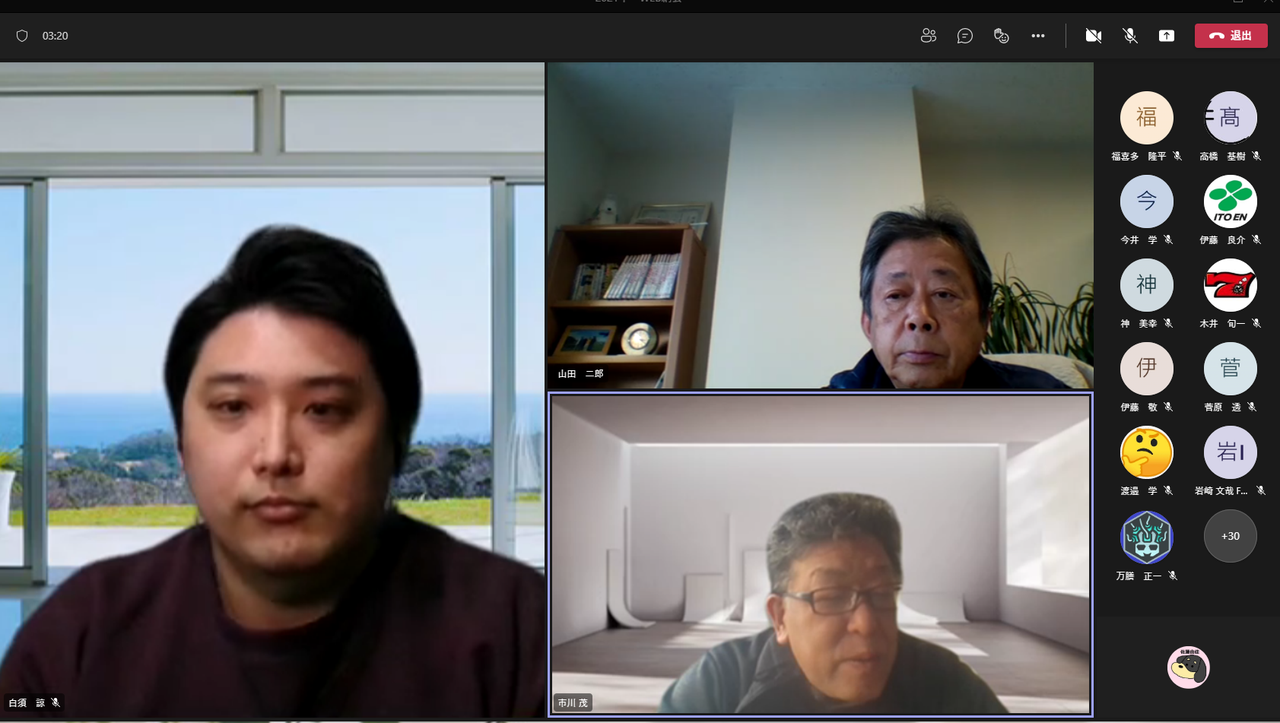
Task: Click the teal skull hexagon avatar
Action: [x=1146, y=537]
